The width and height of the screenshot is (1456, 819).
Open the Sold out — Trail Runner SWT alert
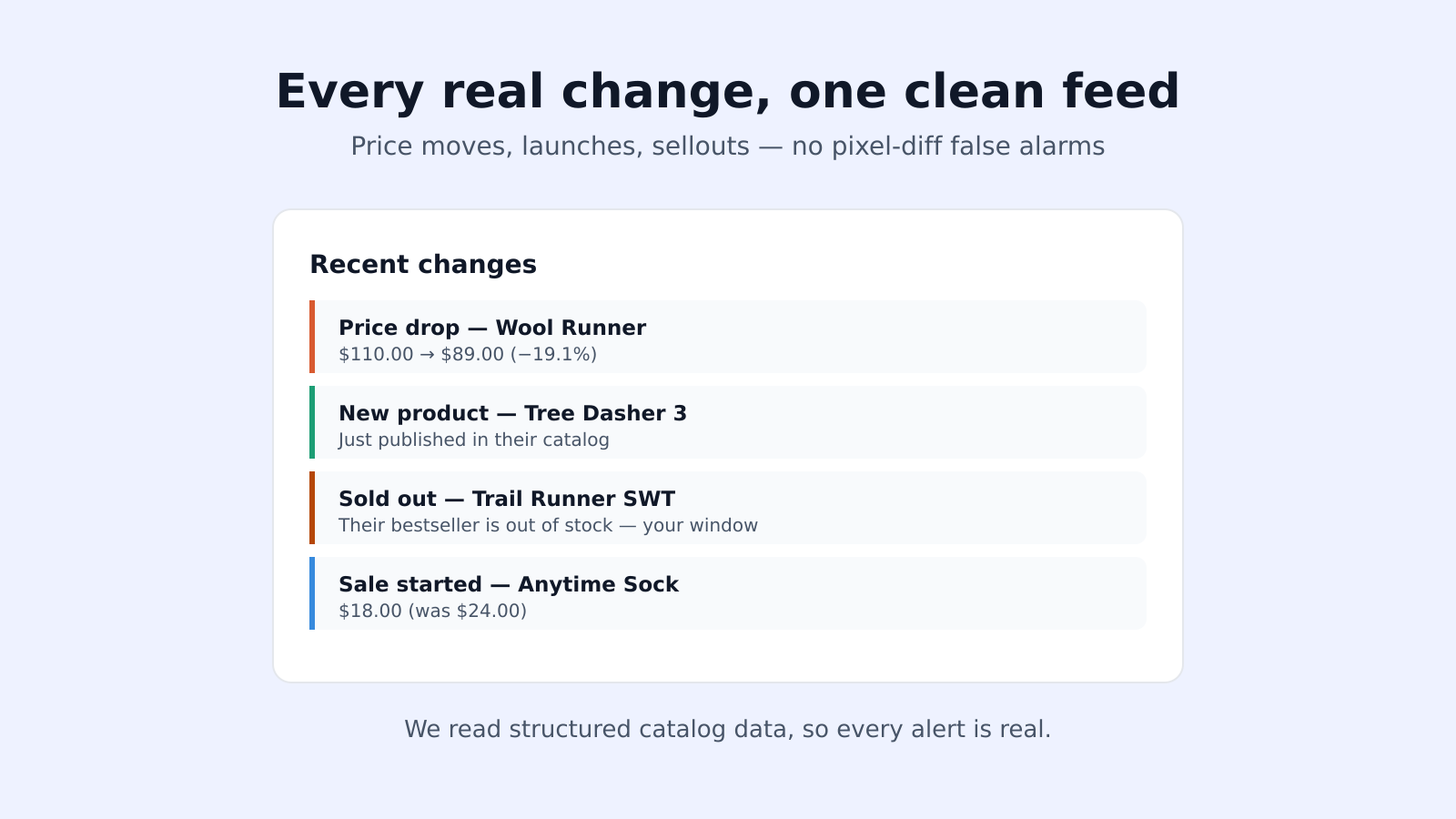[x=728, y=508]
